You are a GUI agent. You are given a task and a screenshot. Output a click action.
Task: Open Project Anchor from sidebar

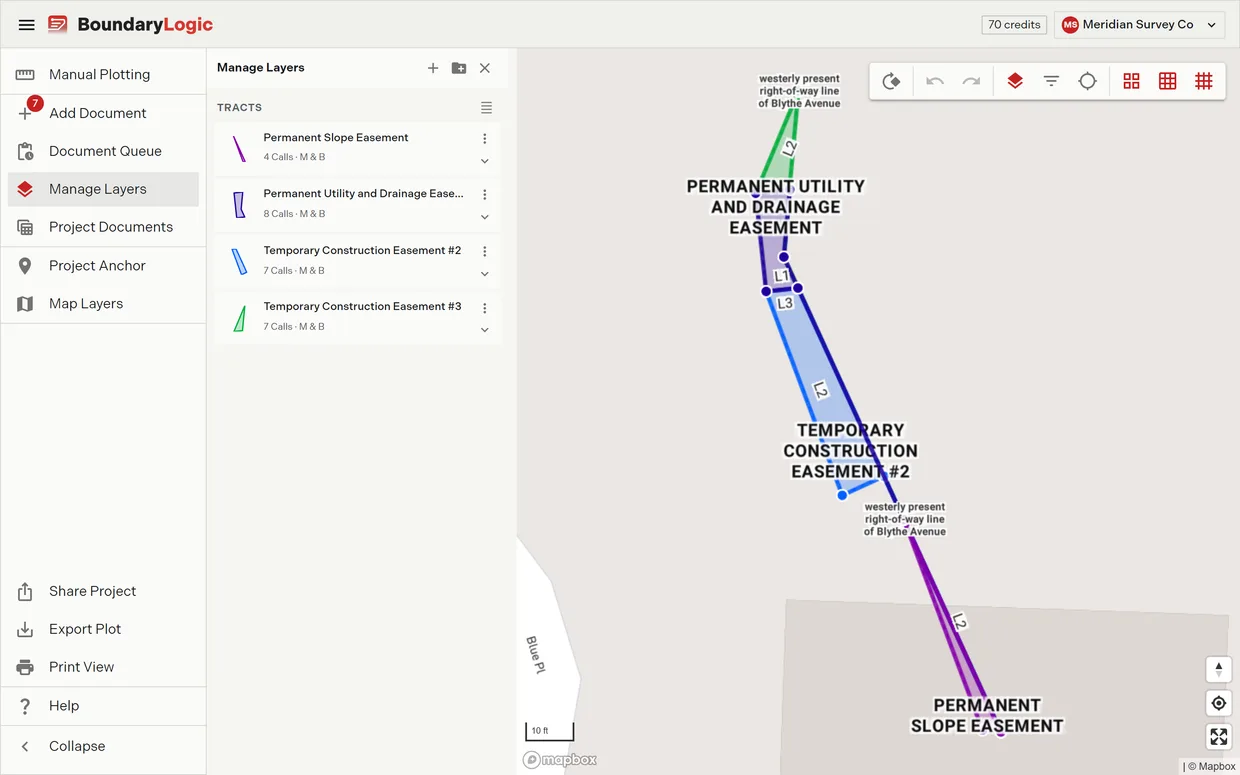pos(103,265)
